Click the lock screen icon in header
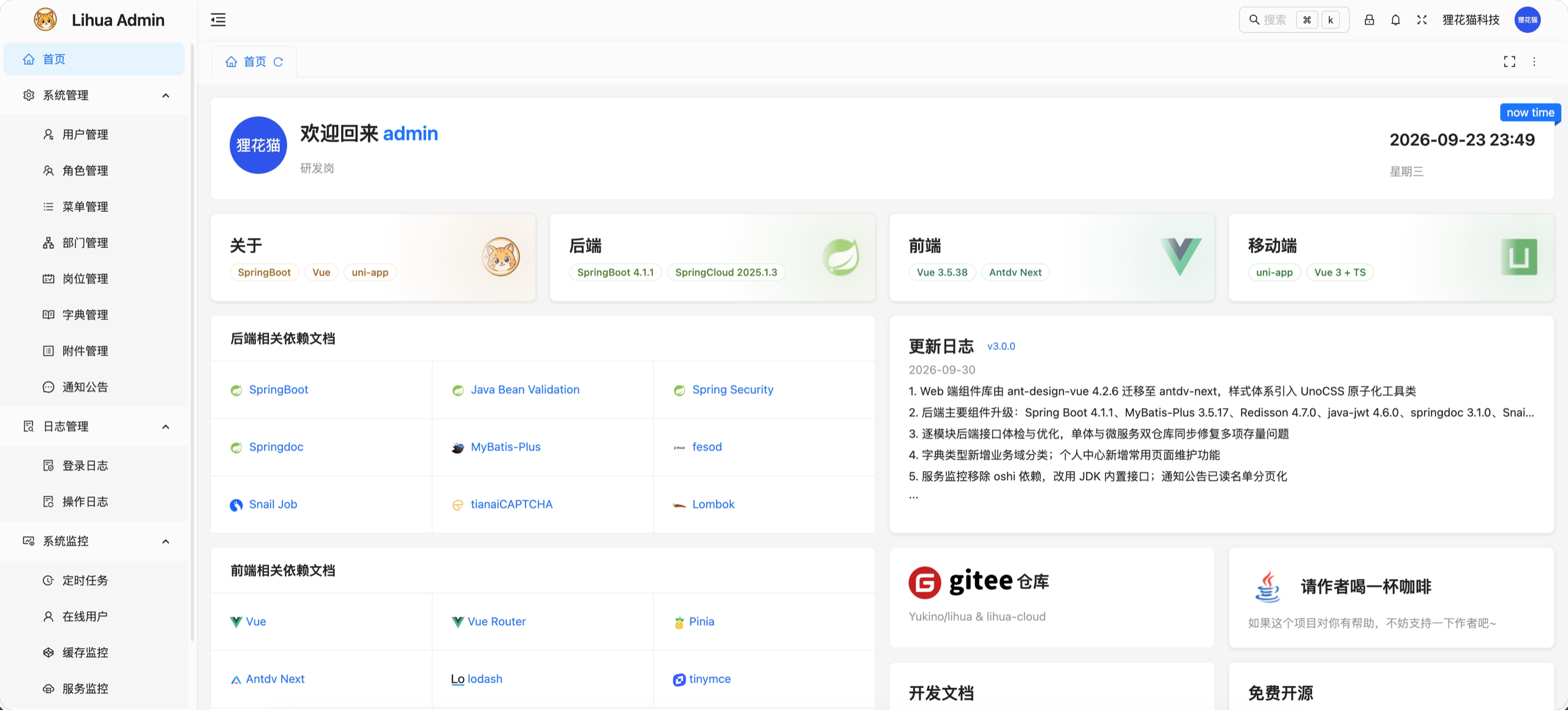 click(x=1369, y=20)
